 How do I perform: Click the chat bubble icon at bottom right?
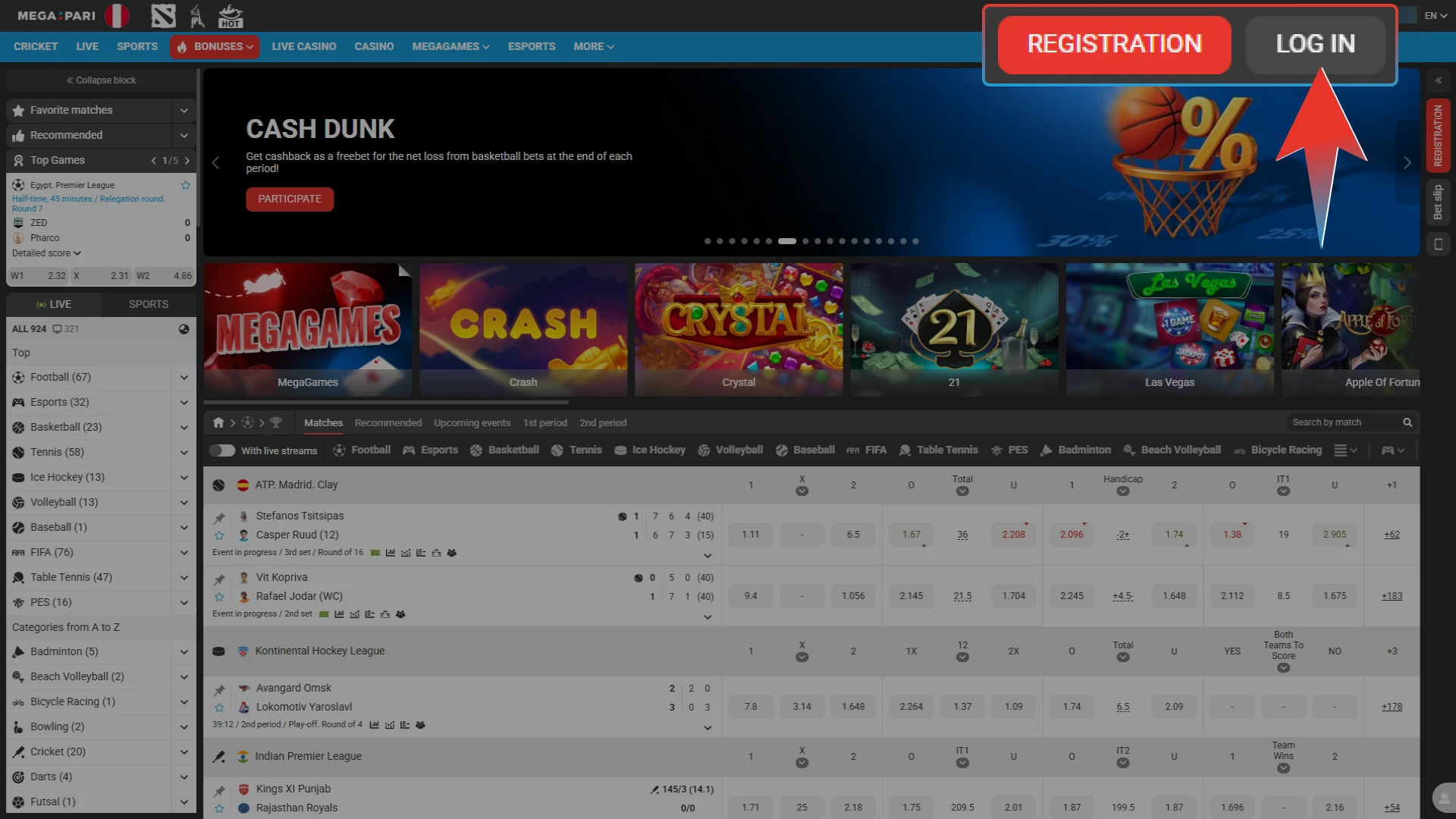pos(1443,798)
